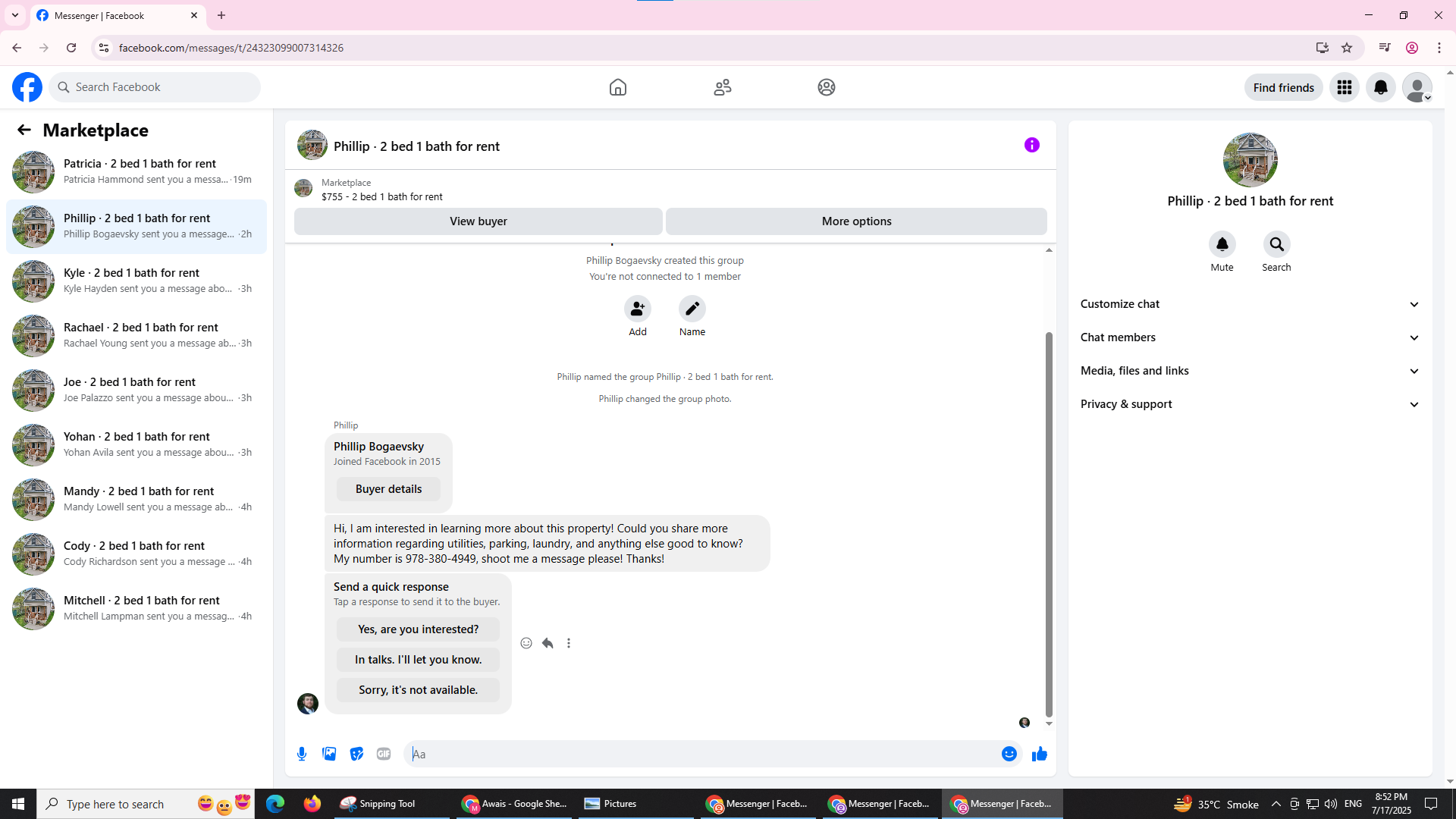
Task: Open Rachael's 2 bed 1 bath chat
Action: pos(136,335)
